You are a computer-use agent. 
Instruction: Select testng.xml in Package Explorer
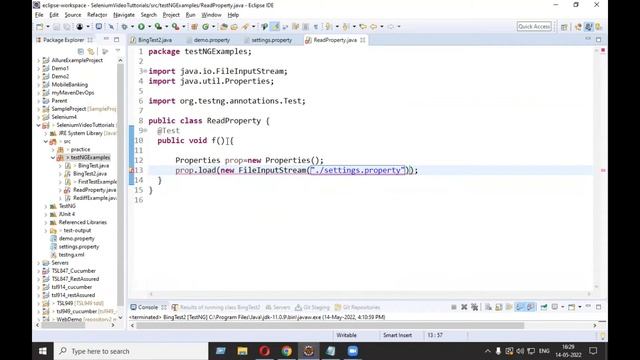click(71, 255)
